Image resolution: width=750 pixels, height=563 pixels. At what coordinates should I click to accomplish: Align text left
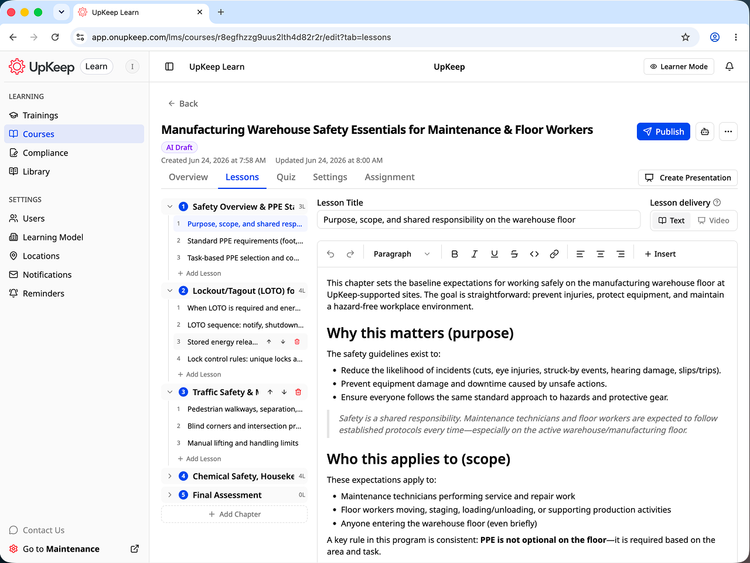pos(580,254)
